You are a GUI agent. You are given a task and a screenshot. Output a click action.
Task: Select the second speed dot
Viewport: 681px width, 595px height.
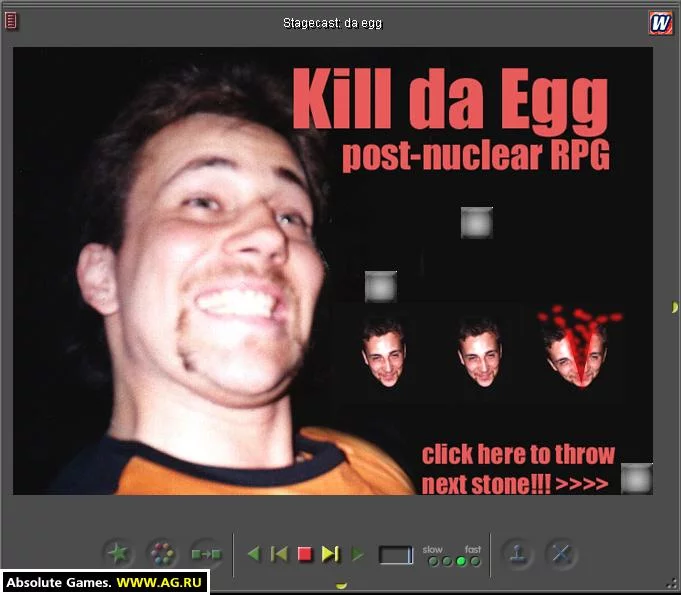click(447, 562)
